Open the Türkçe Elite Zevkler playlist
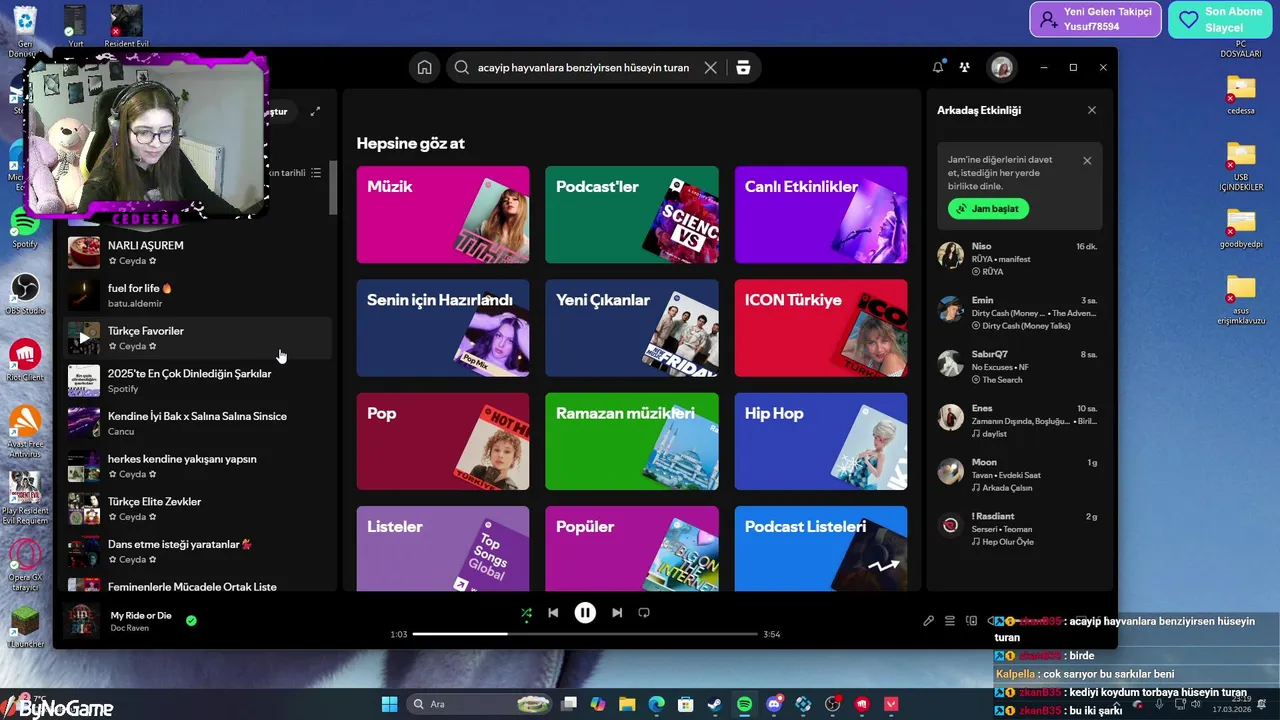1280x720 pixels. click(x=198, y=509)
